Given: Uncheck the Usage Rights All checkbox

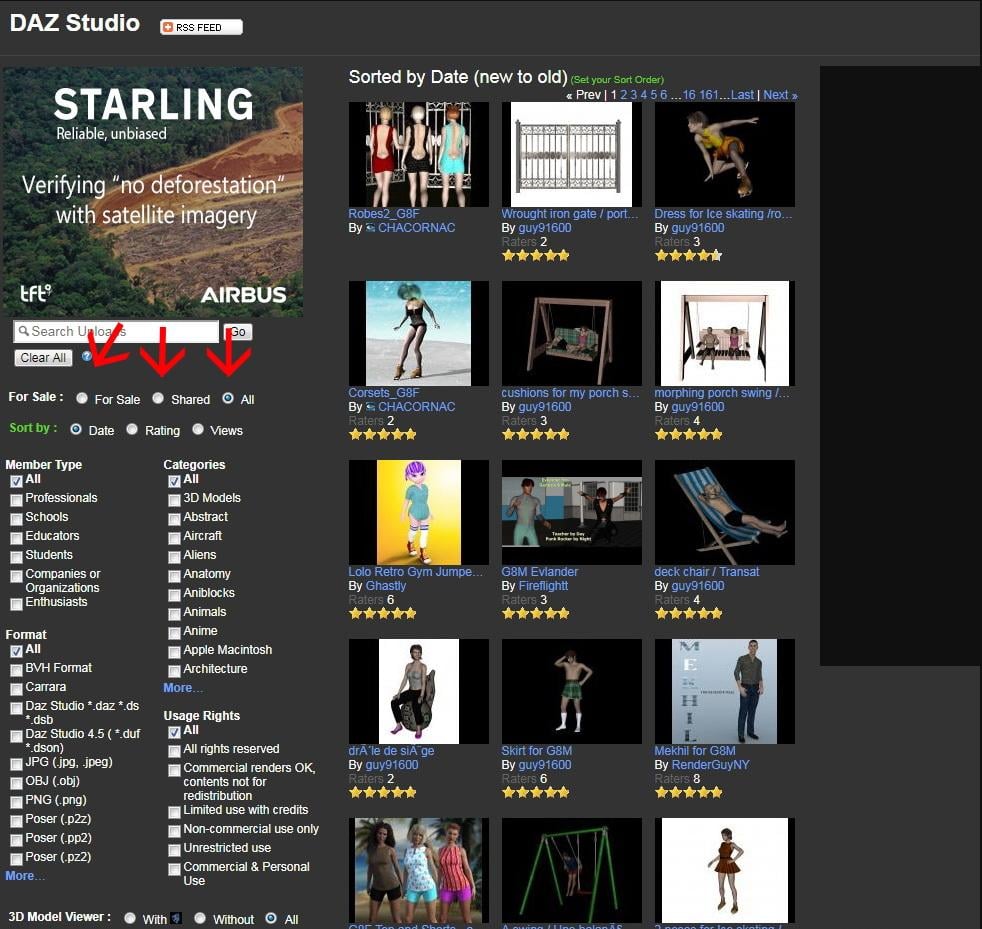Looking at the screenshot, I should [x=174, y=732].
